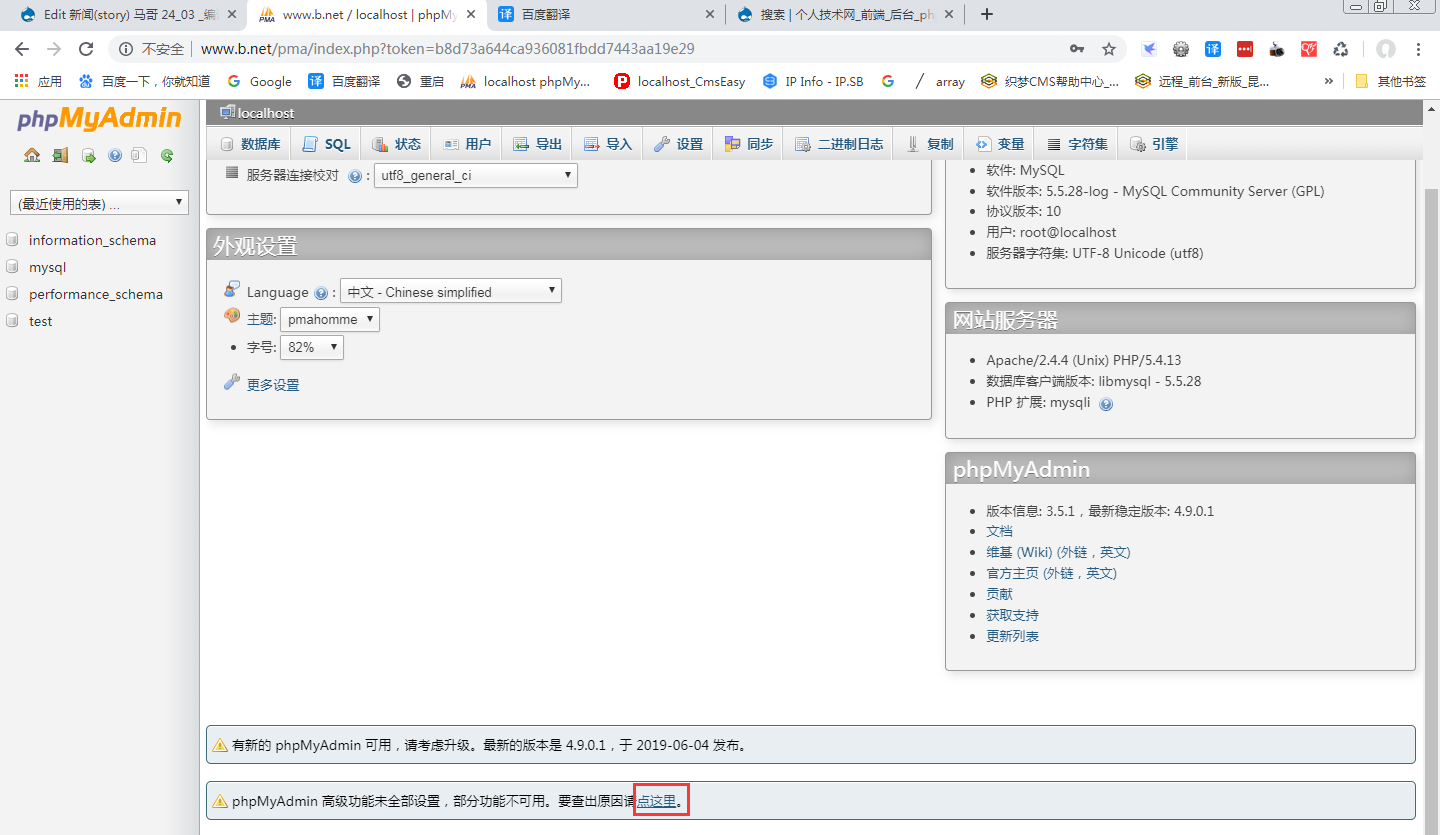Open the 复制 replication tab

(930, 144)
